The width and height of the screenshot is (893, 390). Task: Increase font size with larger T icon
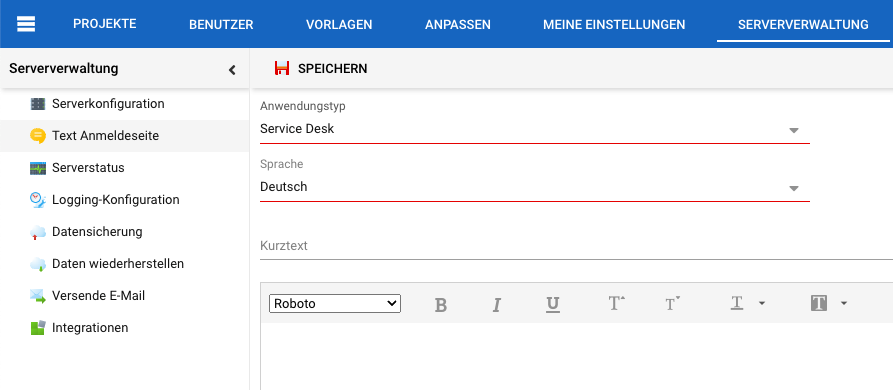pyautogui.click(x=616, y=303)
